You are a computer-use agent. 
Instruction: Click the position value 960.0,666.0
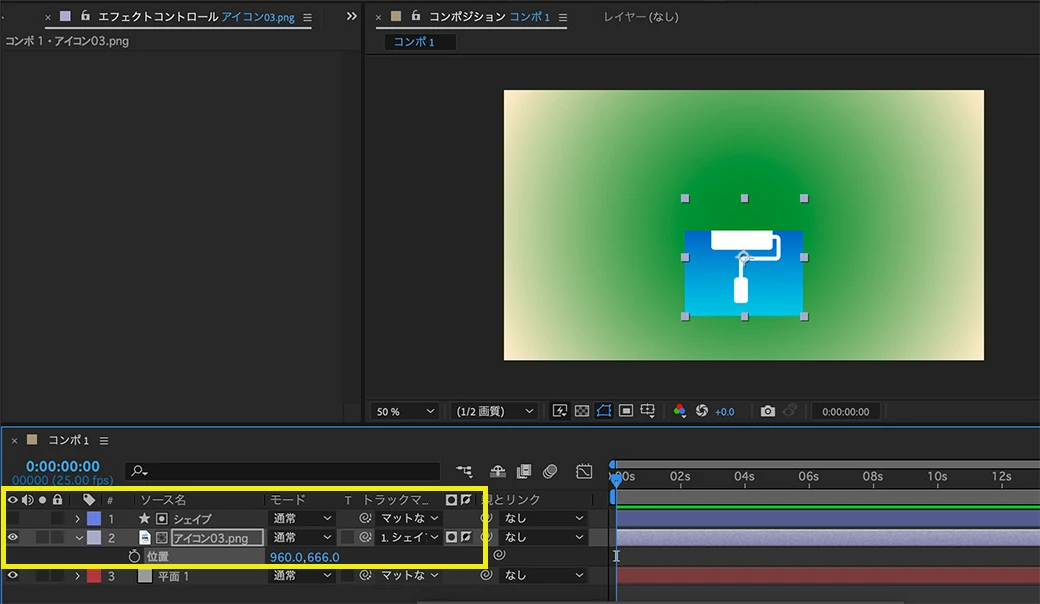coord(304,557)
